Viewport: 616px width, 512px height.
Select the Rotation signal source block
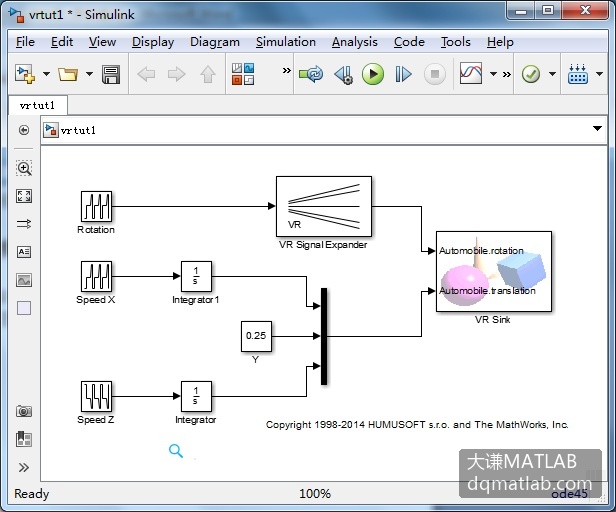[96, 206]
